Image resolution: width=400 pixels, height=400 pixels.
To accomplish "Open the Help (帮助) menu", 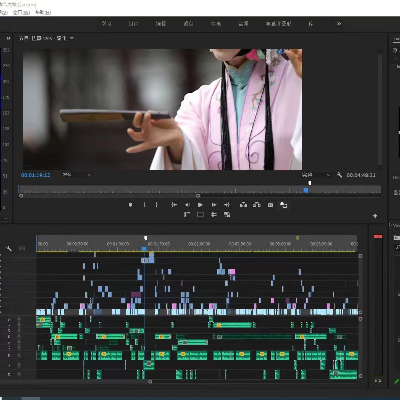I will coord(43,12).
